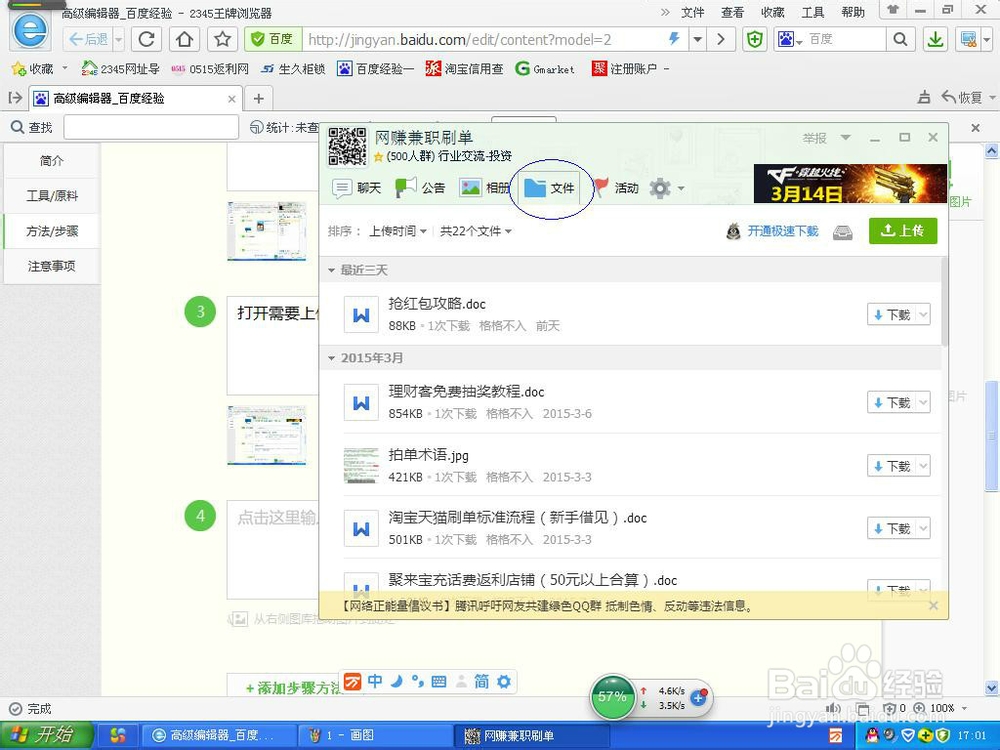Click the 开通极速下载 link

[x=783, y=231]
